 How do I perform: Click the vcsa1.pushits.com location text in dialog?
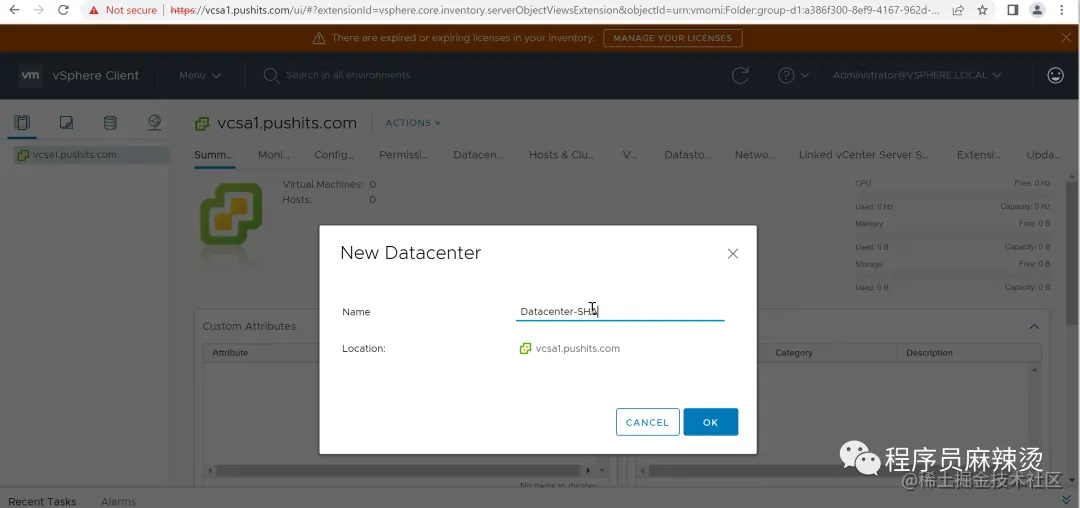click(x=578, y=348)
